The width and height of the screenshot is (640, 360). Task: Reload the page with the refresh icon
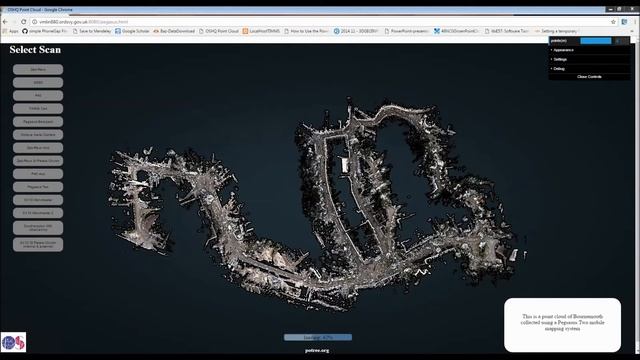tap(23, 22)
